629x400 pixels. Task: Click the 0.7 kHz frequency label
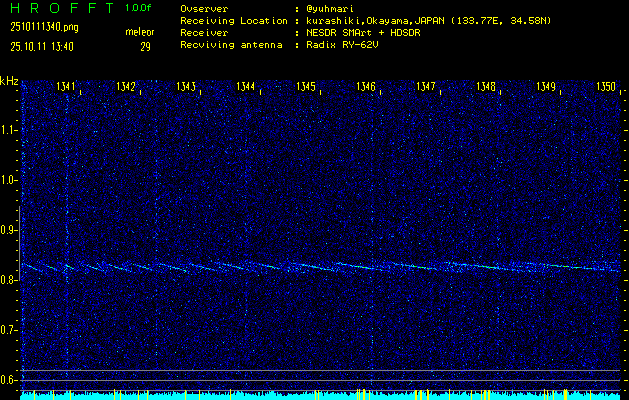9,330
